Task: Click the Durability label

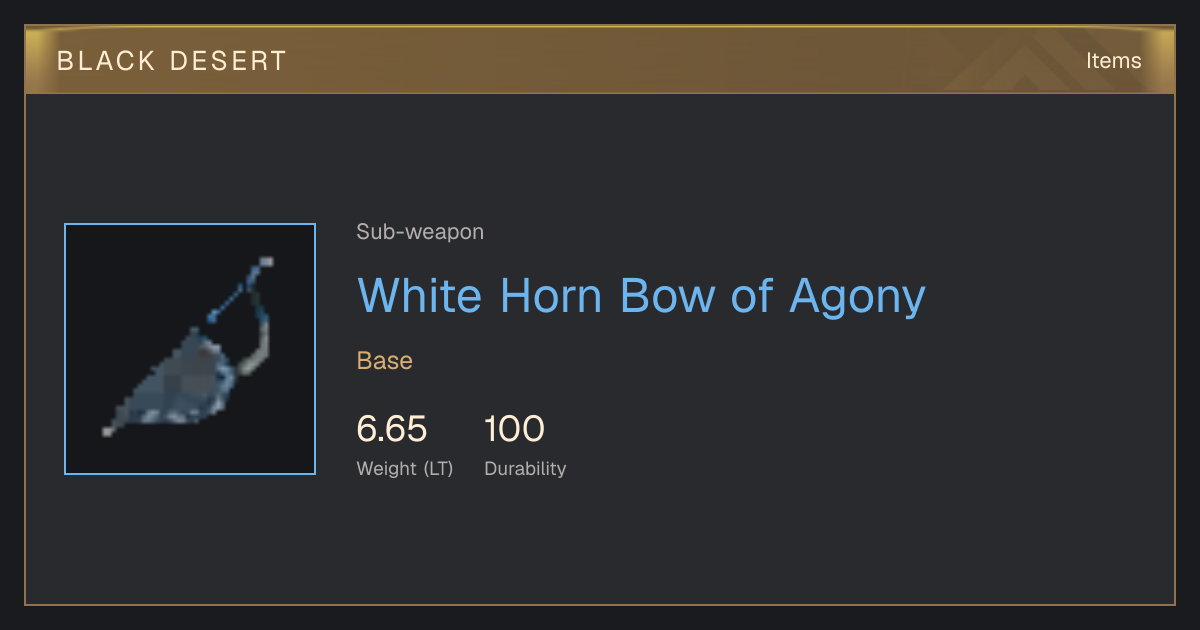Action: pyautogui.click(x=525, y=468)
